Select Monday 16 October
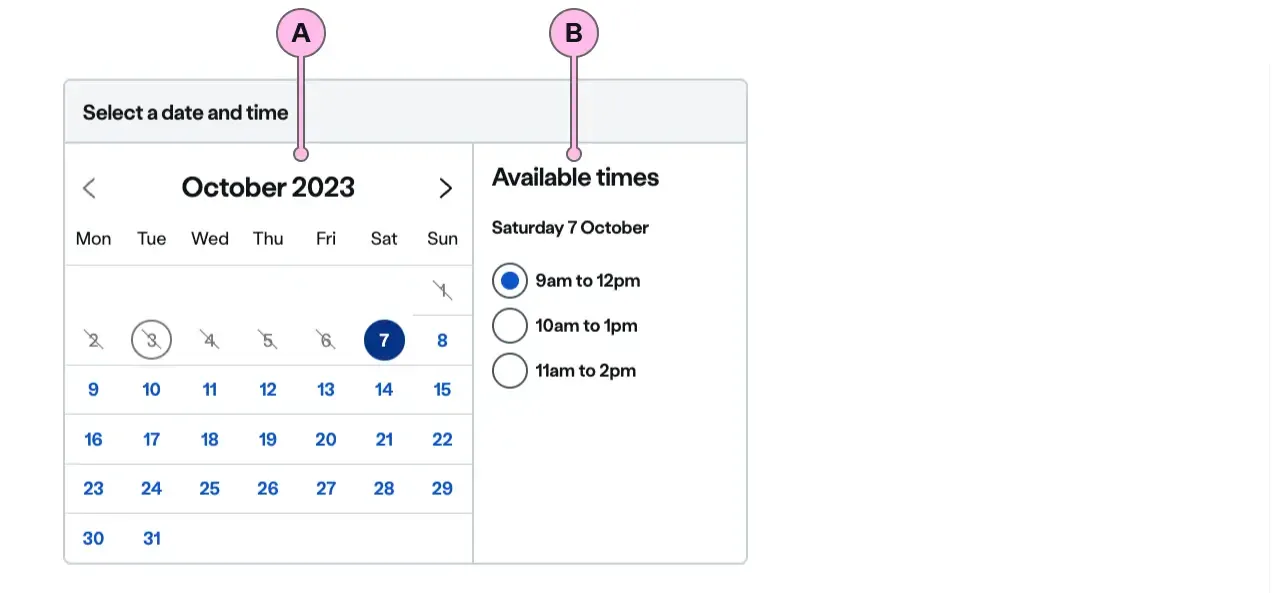1280x593 pixels. click(93, 439)
